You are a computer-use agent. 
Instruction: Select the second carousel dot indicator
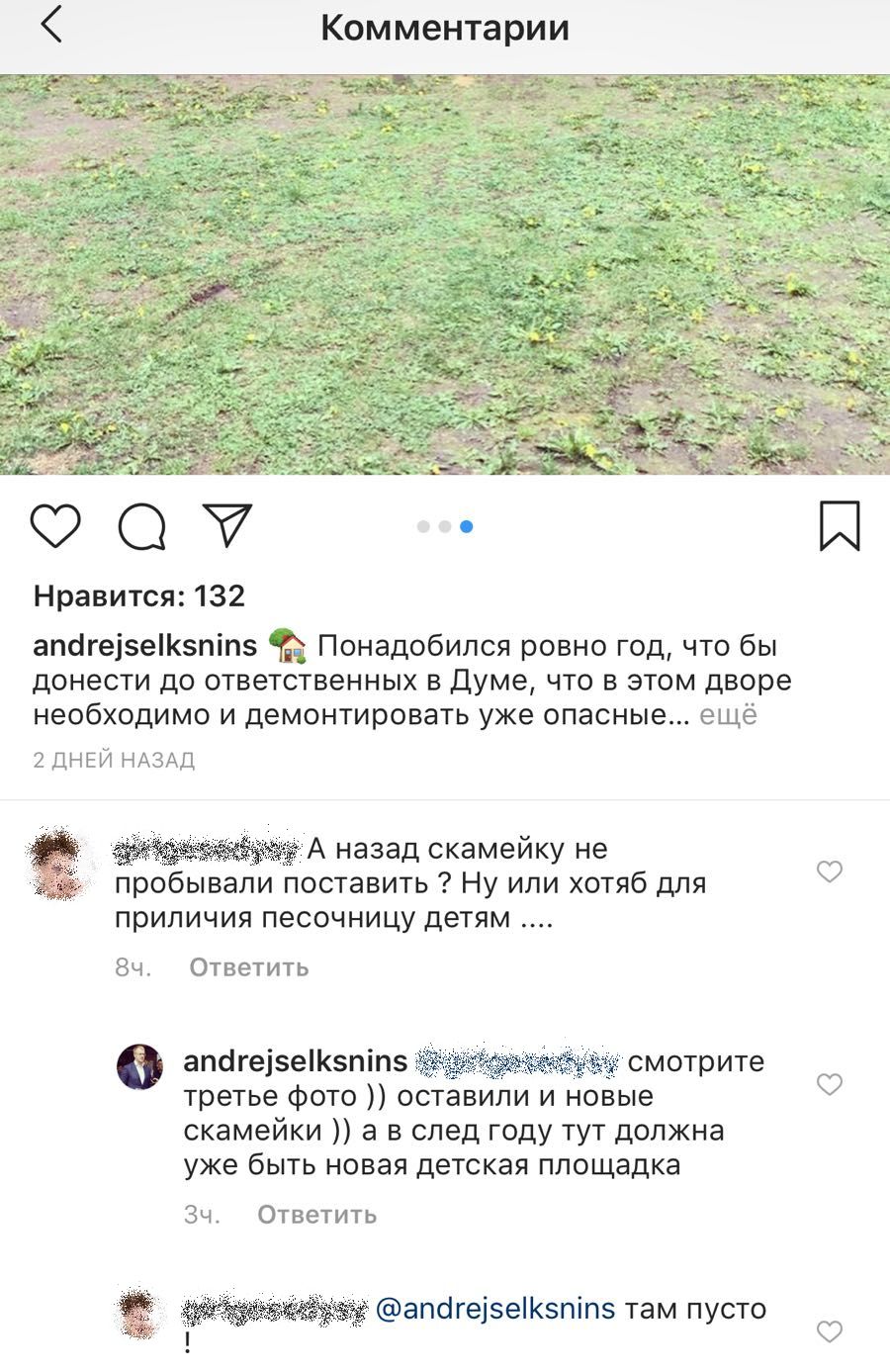tap(445, 526)
